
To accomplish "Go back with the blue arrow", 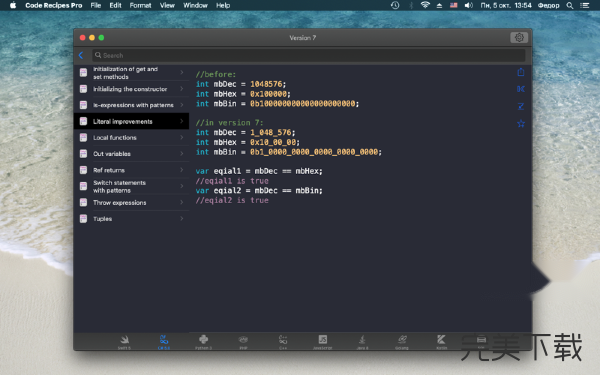I will click(x=81, y=55).
